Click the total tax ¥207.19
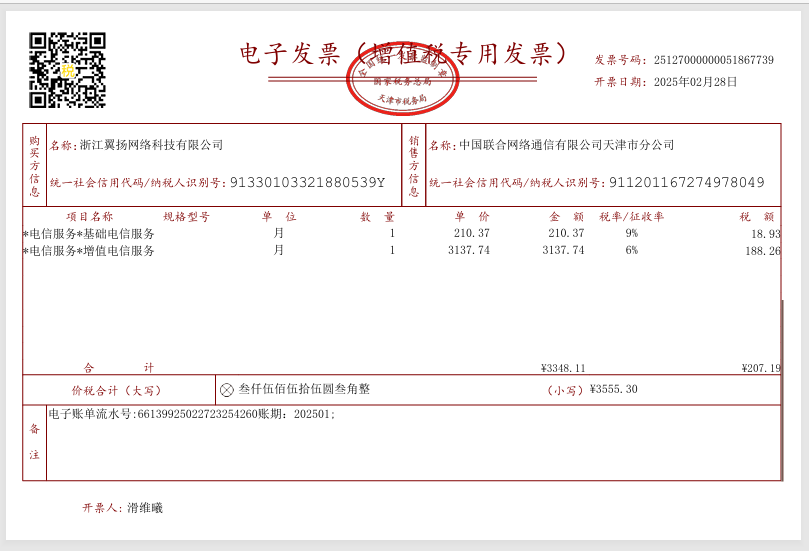This screenshot has width=809, height=551. (761, 368)
